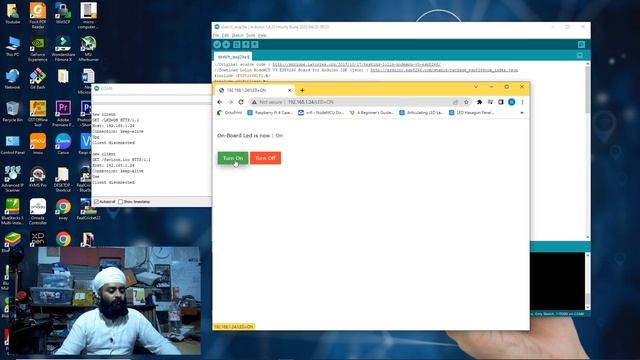This screenshot has width=640, height=360.
Task: Click Arduino Save sketch button
Action: click(x=255, y=44)
